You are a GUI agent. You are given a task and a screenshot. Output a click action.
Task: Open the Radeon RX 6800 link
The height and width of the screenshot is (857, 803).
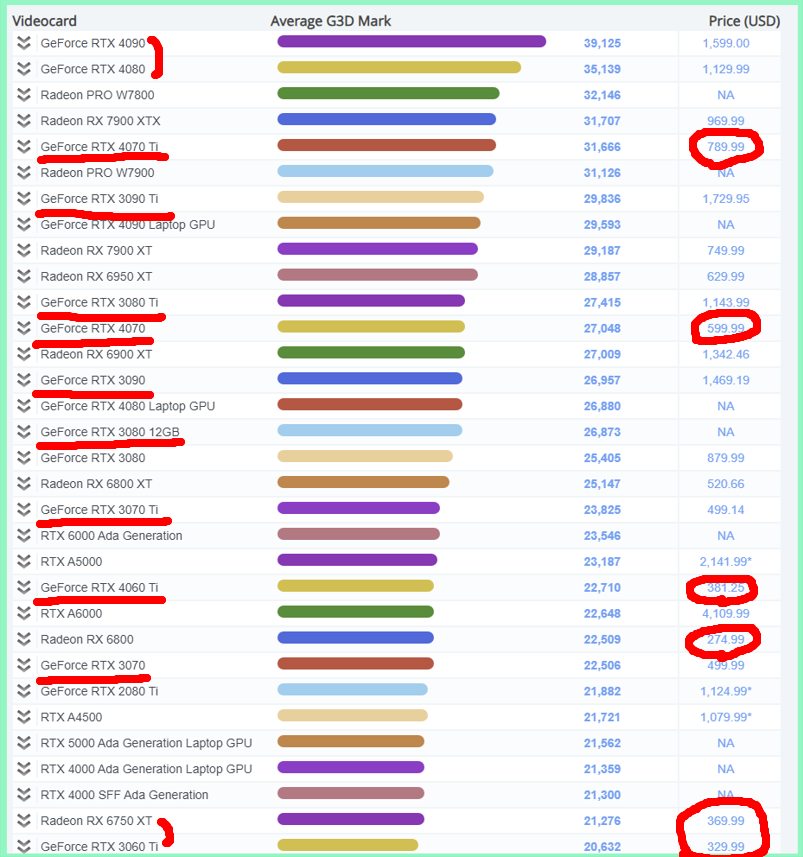click(87, 639)
